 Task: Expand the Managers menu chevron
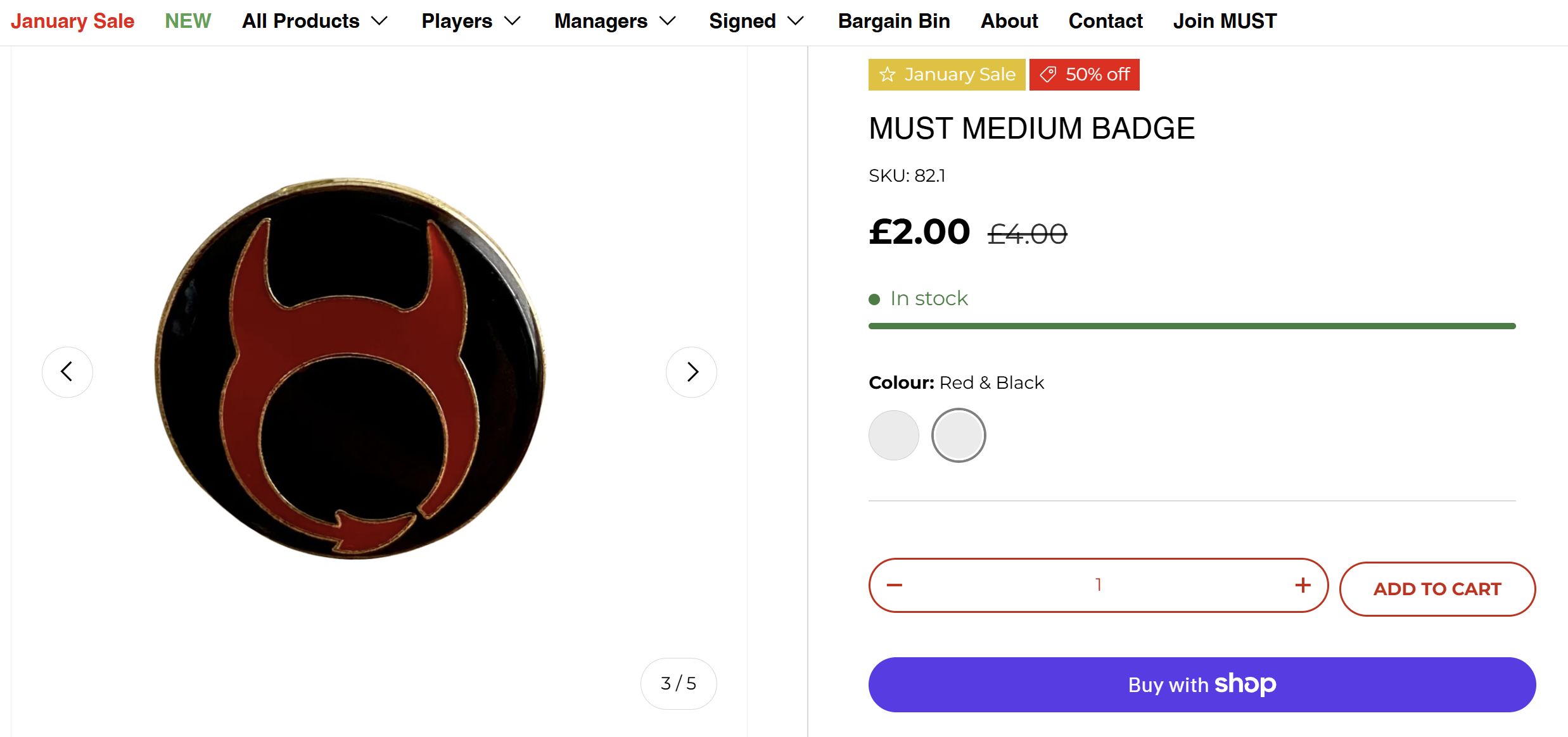coord(668,21)
